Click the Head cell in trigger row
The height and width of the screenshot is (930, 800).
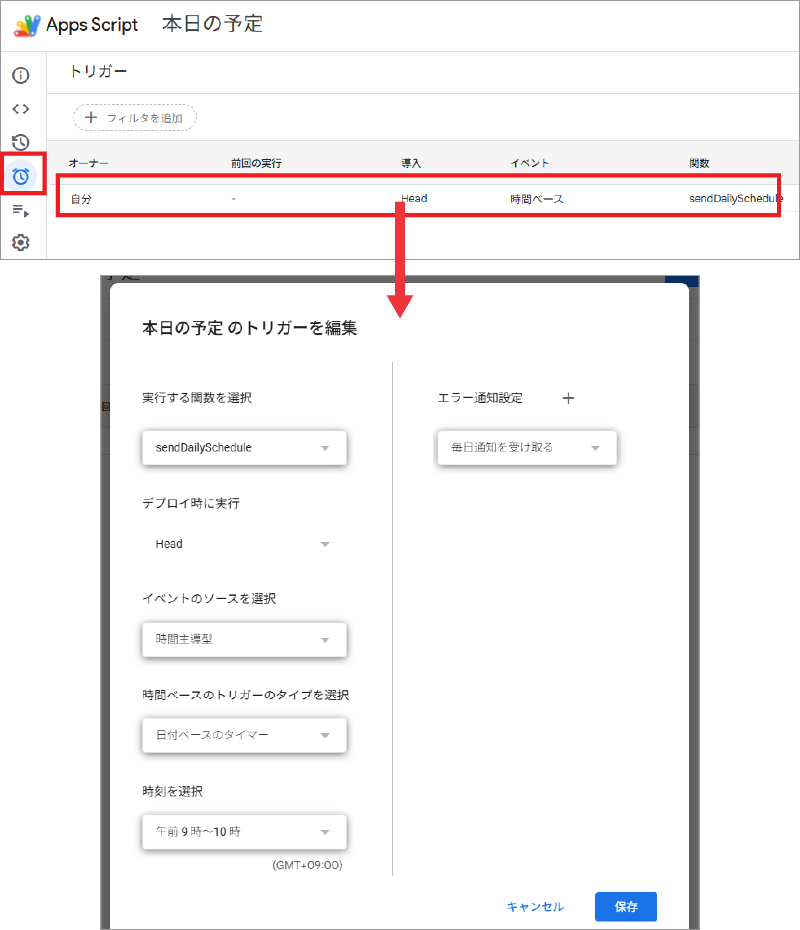point(414,198)
